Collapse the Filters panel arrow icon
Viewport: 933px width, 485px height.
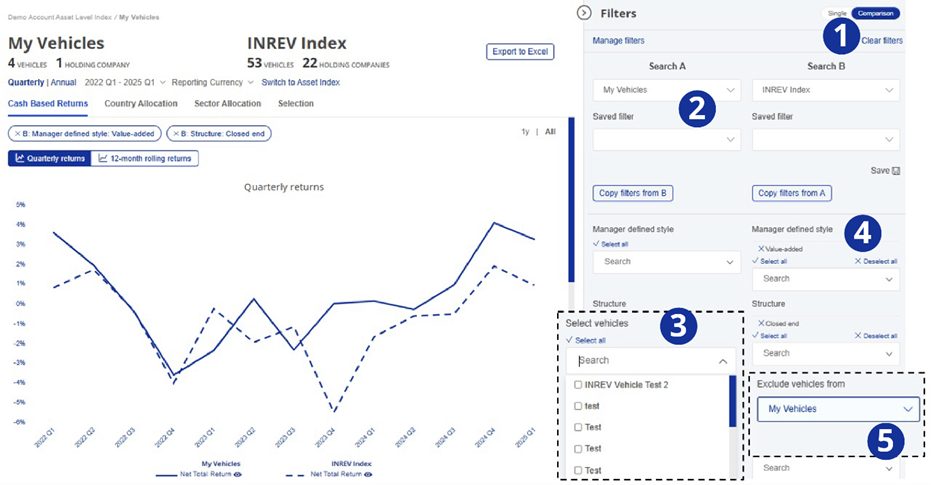[584, 13]
